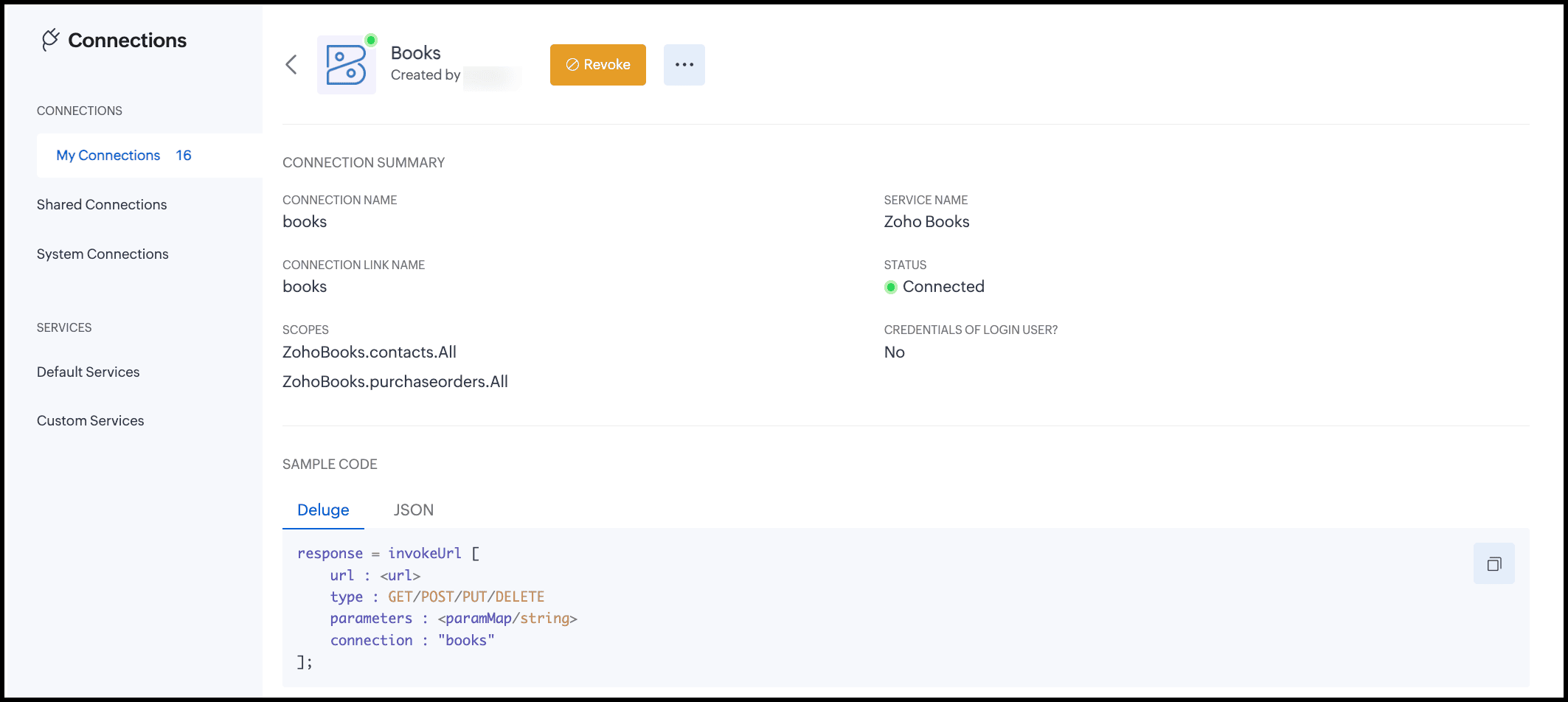Click the SAMPLE CODE heading
1568x702 pixels.
(330, 465)
